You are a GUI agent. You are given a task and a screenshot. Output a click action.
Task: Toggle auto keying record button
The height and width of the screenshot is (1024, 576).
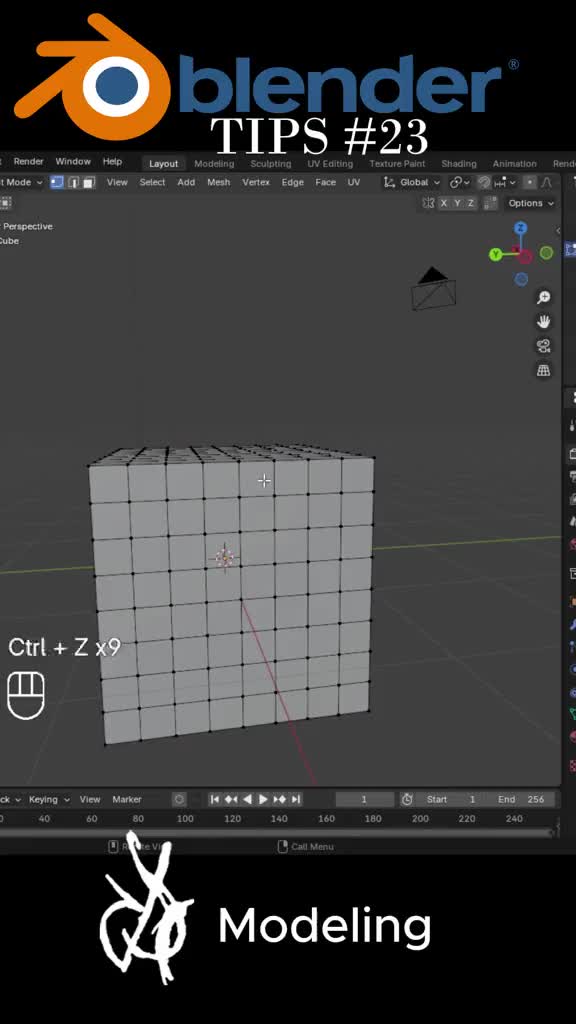click(x=179, y=799)
